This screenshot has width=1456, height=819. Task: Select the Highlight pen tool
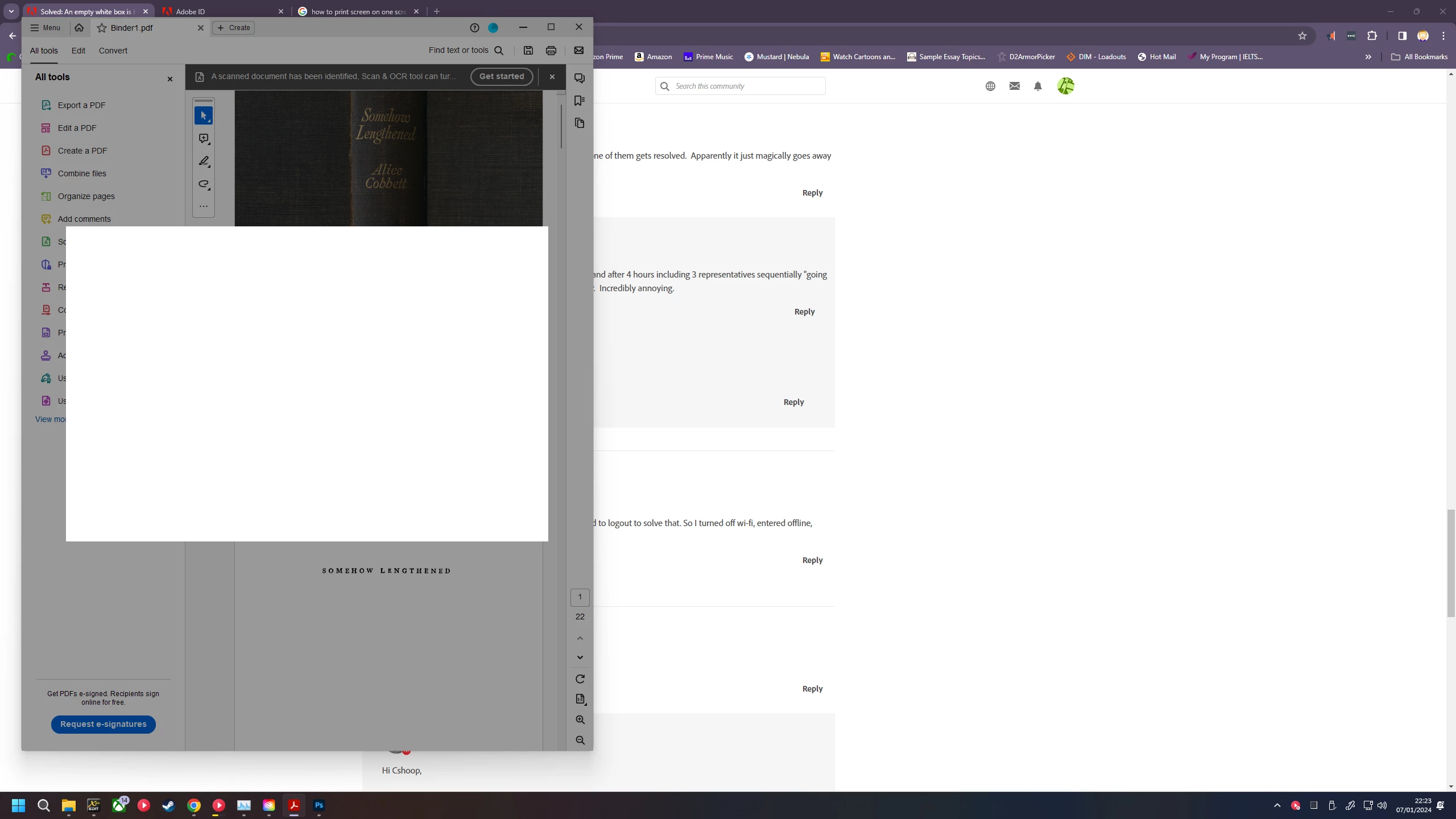[x=204, y=162]
